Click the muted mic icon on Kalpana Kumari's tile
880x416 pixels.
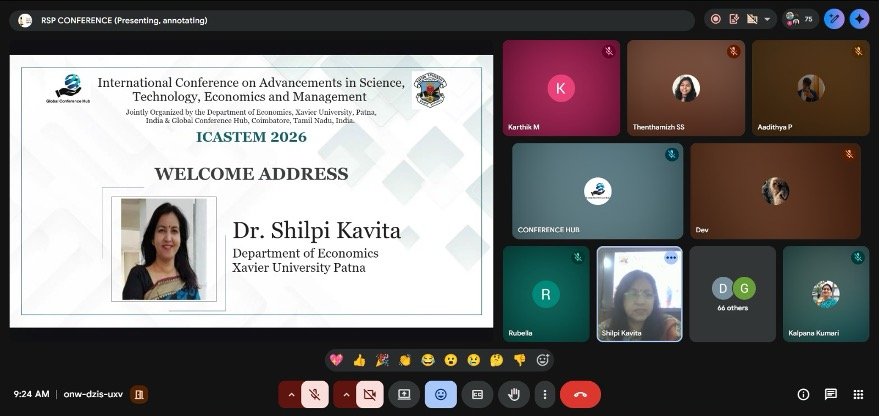click(x=857, y=257)
